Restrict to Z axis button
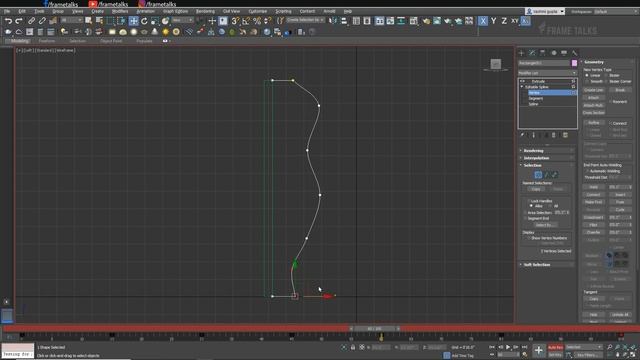Viewport: 640px width, 360px height. 504,21
